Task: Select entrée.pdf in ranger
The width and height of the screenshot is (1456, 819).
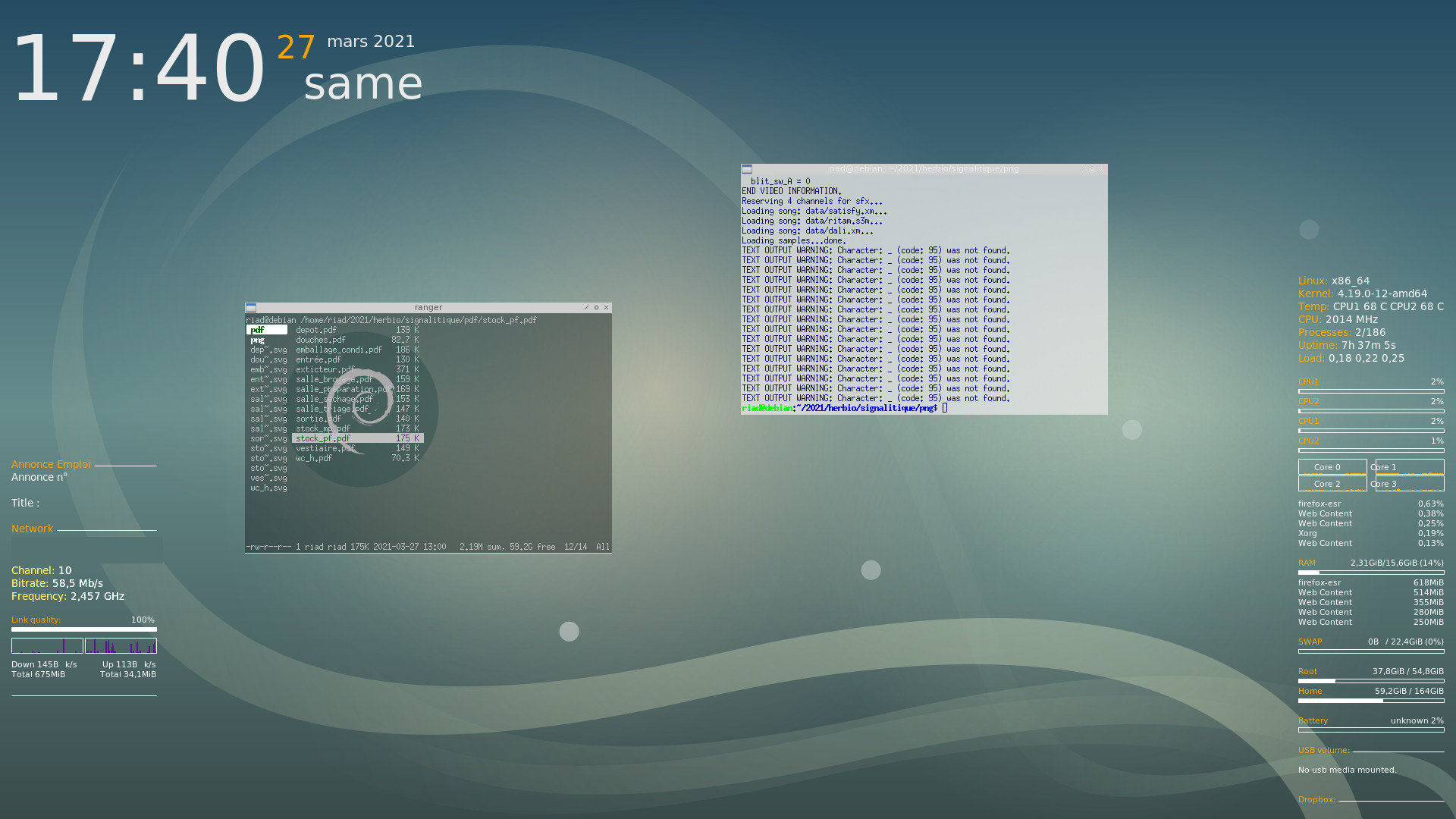Action: (358, 359)
